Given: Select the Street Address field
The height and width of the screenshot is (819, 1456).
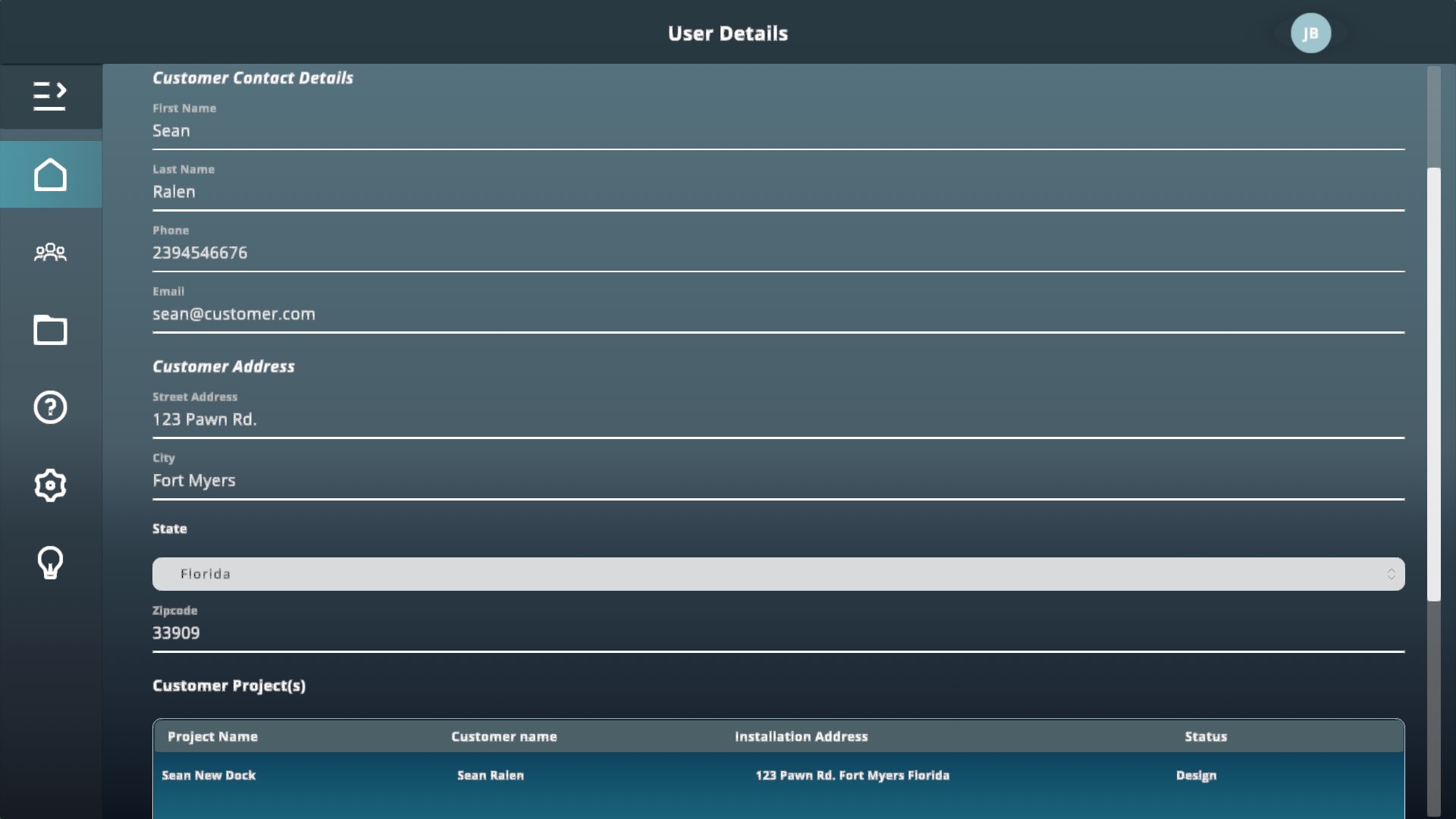Looking at the screenshot, I should (778, 419).
